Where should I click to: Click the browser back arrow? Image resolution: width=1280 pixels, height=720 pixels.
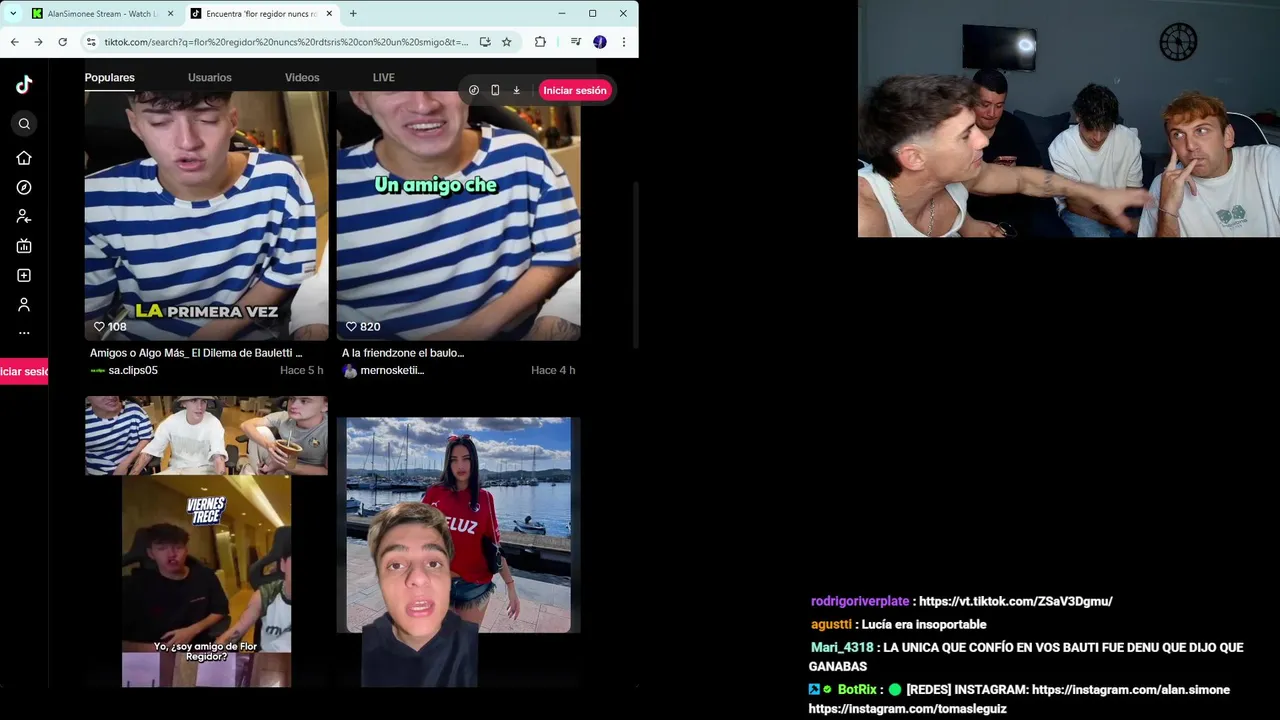[x=14, y=42]
